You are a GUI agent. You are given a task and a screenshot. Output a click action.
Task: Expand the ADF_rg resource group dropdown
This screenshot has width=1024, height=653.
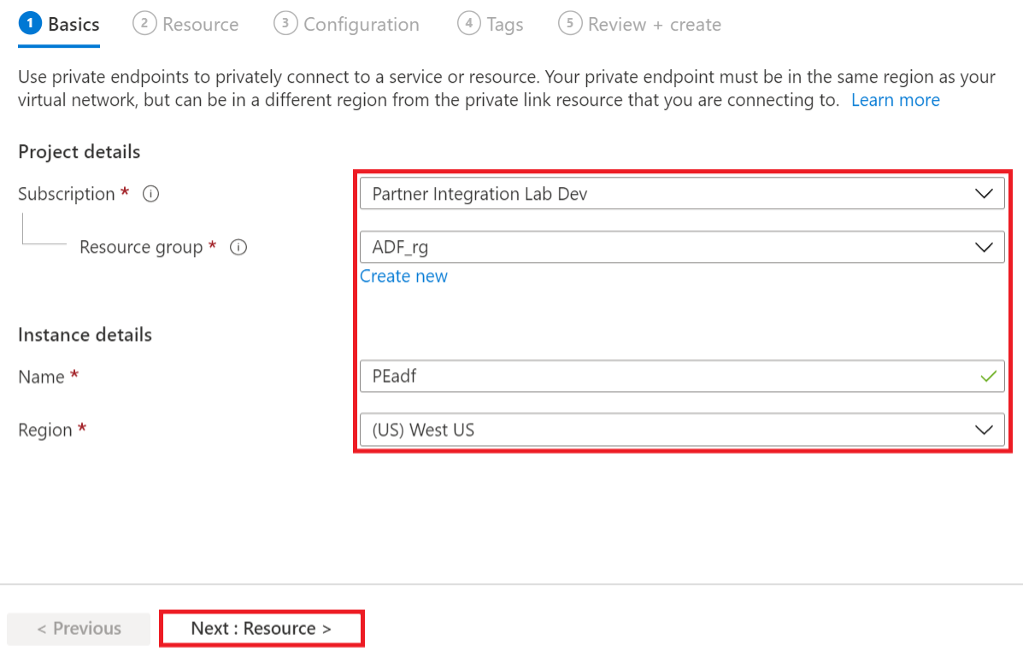coord(680,247)
